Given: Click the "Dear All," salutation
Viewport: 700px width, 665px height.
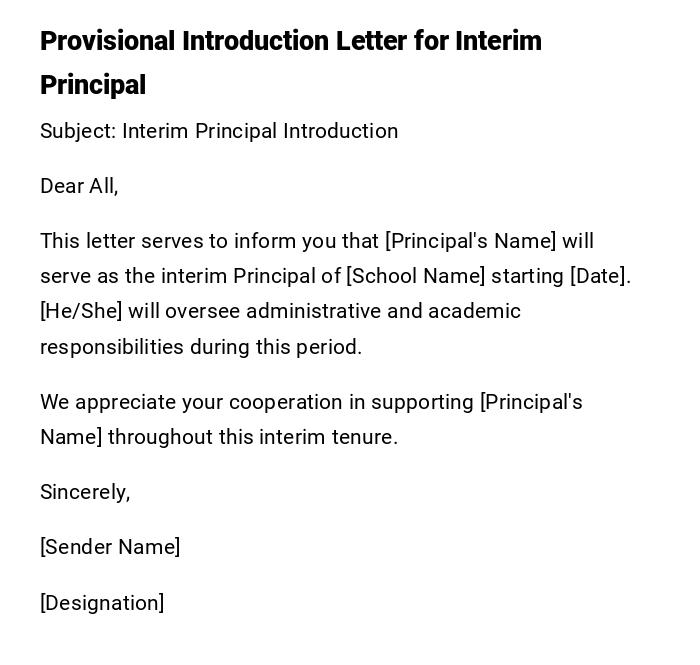Looking at the screenshot, I should pos(79,186).
